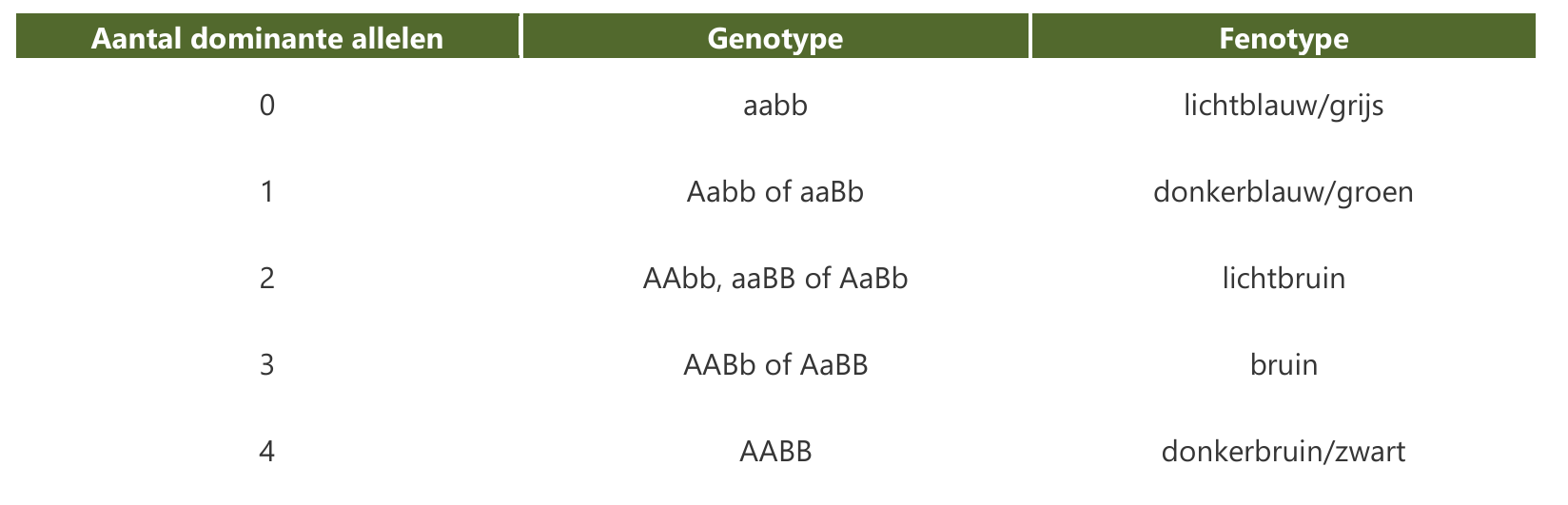1568x505 pixels.
Task: Click the 'donkerbruin/zwart' phenotype cell
Action: click(1284, 451)
